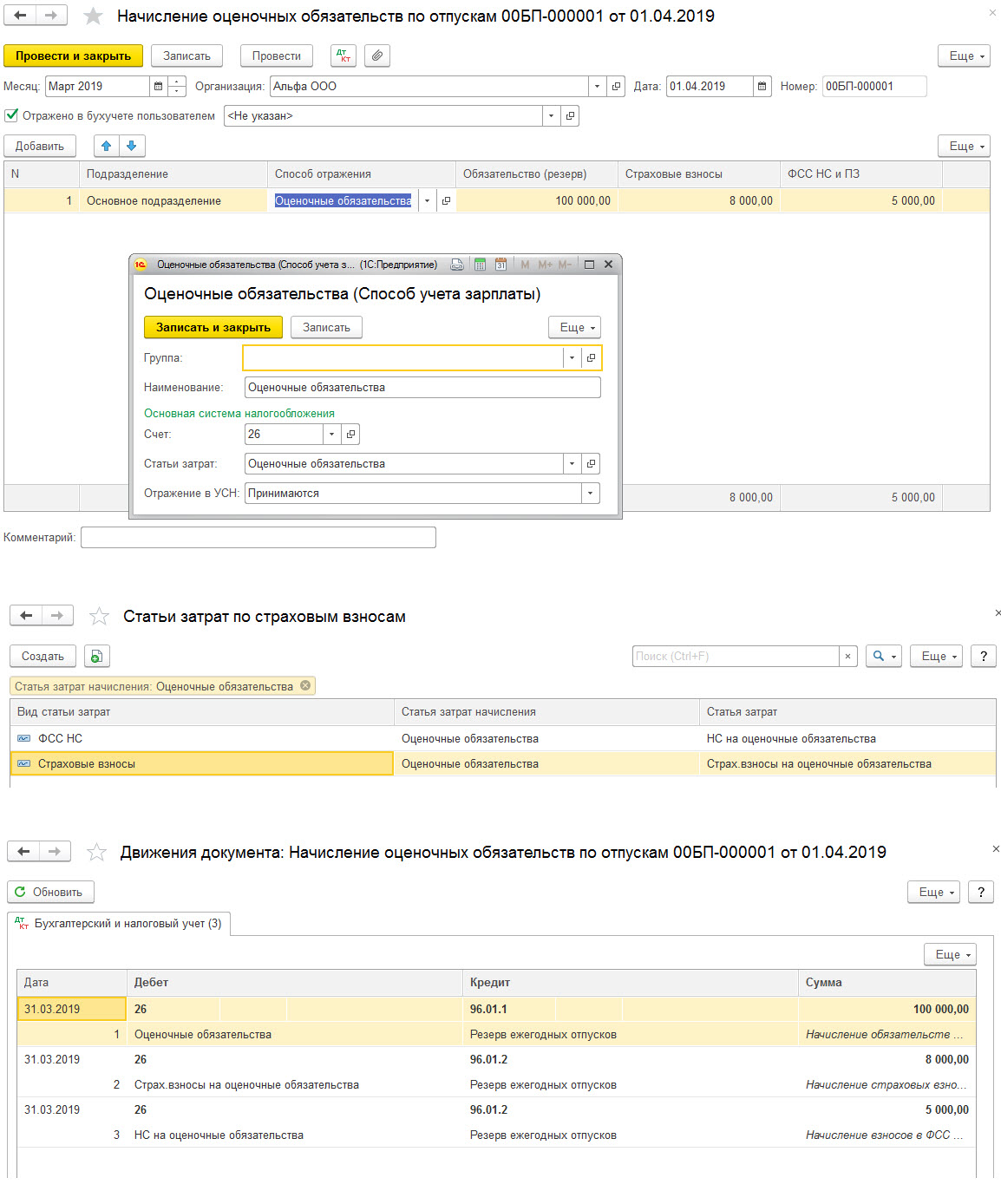1001x1204 pixels.
Task: Click Провести и закрыть button
Action: click(73, 56)
